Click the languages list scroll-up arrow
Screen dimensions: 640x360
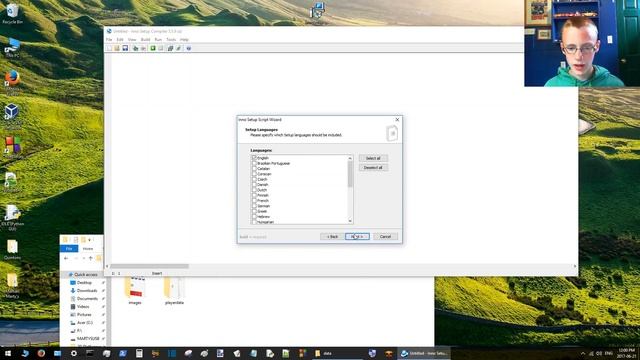point(350,158)
